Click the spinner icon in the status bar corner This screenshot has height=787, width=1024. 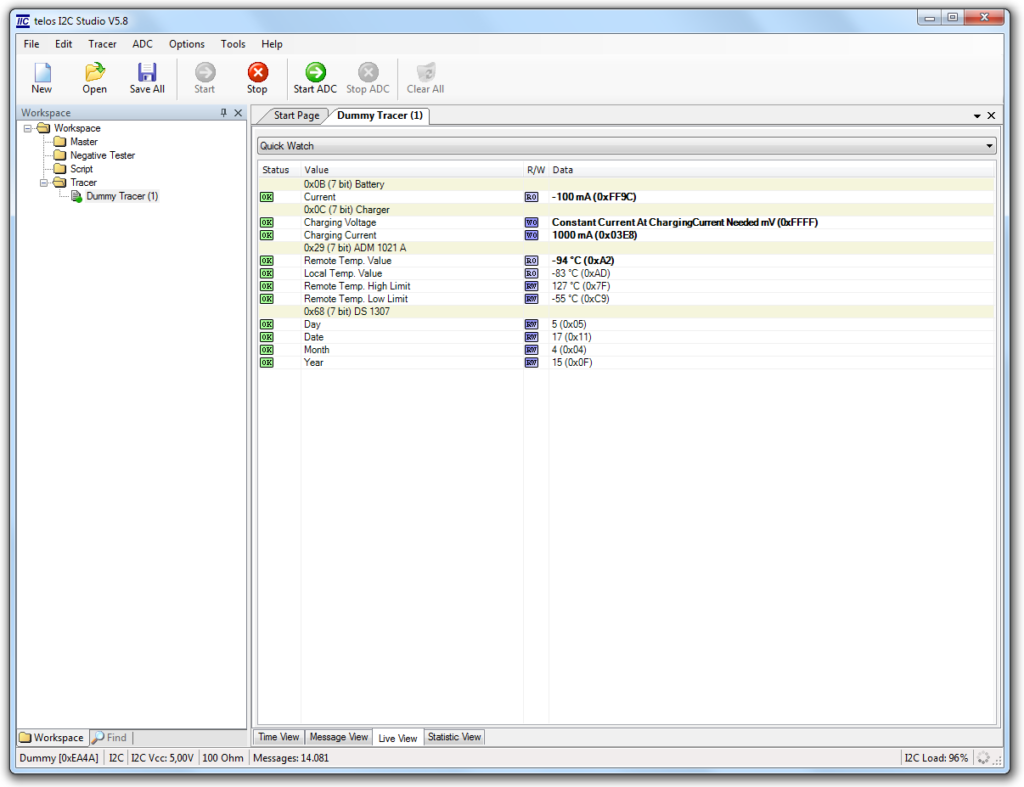984,758
